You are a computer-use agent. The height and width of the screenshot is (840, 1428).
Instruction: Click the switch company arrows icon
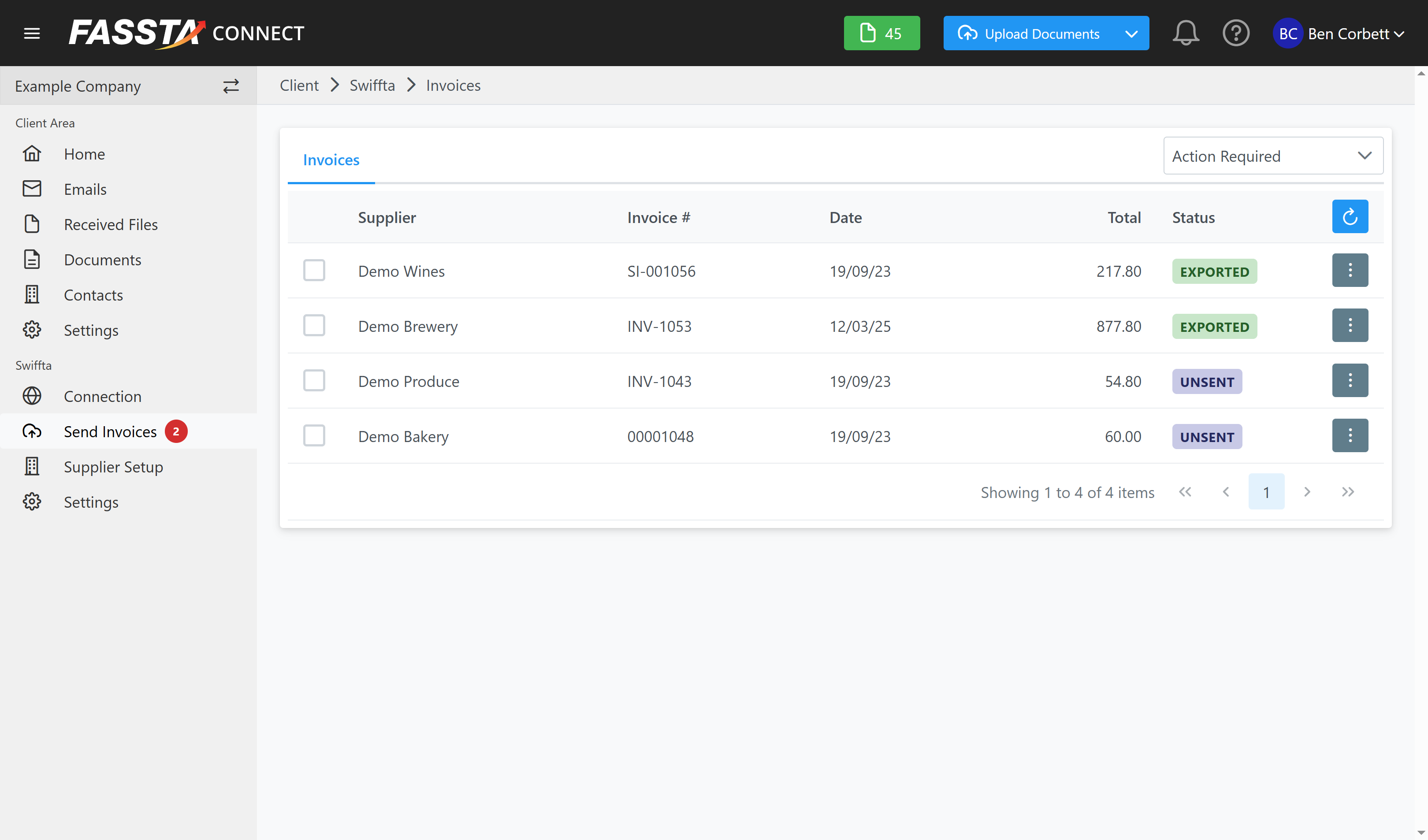pos(231,86)
